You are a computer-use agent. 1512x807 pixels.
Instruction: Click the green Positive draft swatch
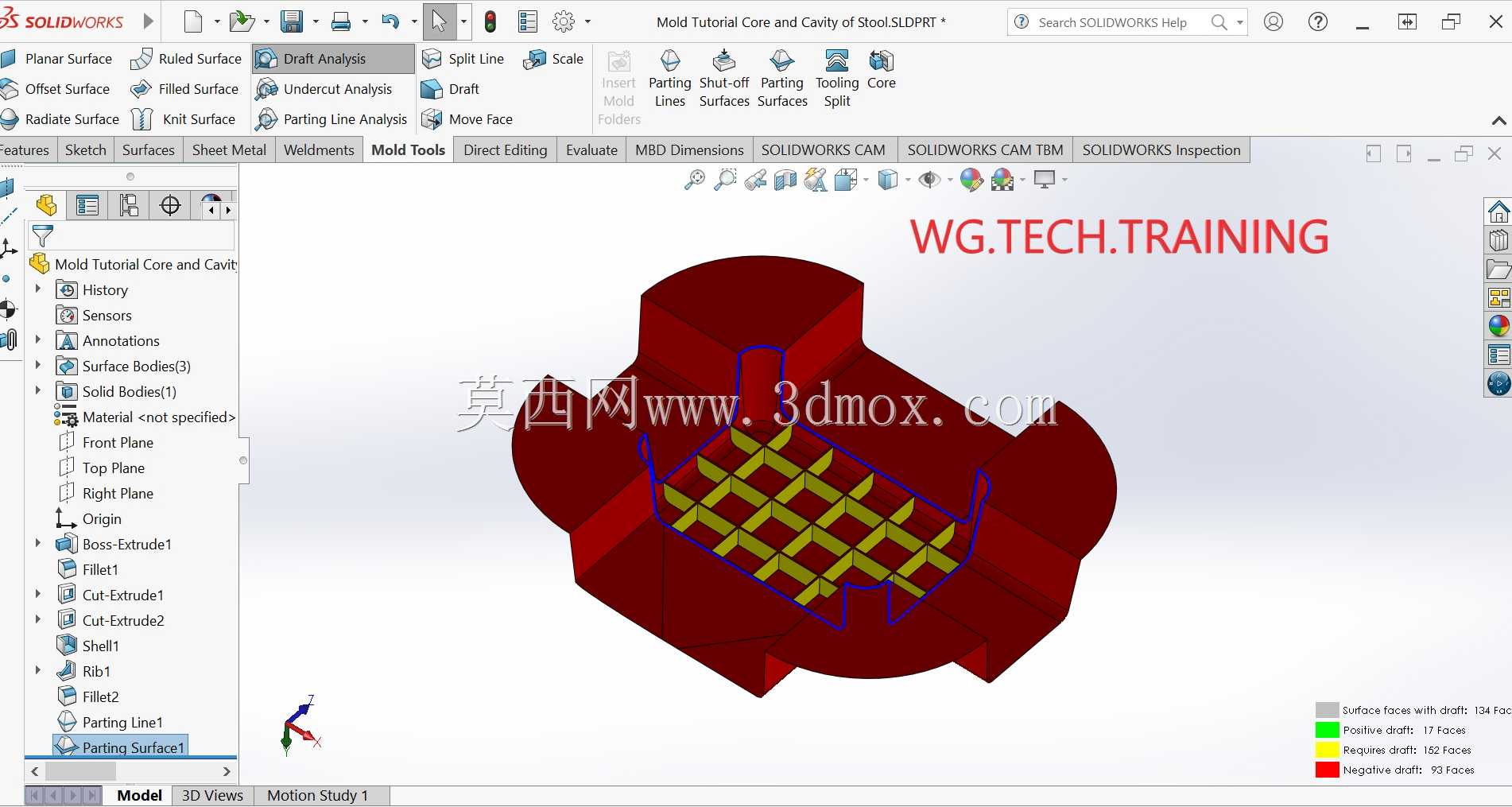pos(1327,730)
